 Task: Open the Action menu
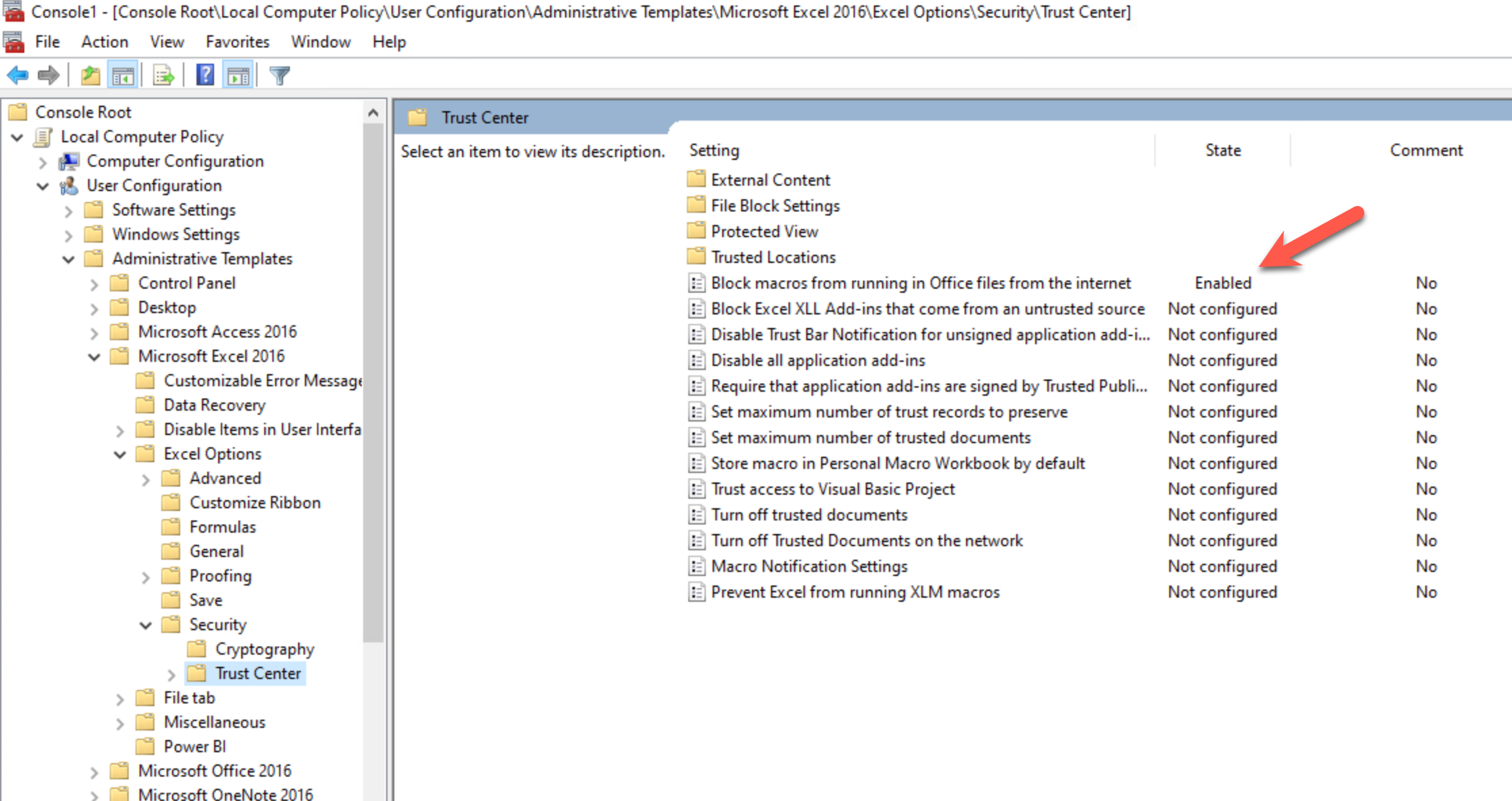pos(104,42)
